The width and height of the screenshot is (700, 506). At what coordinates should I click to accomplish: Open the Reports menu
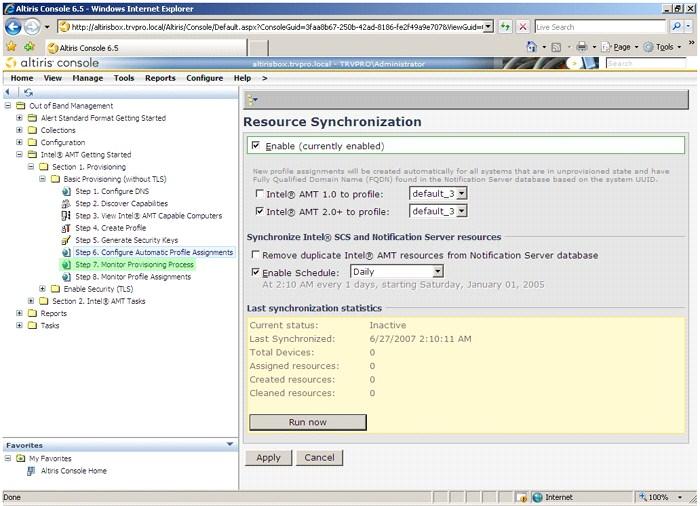[160, 78]
